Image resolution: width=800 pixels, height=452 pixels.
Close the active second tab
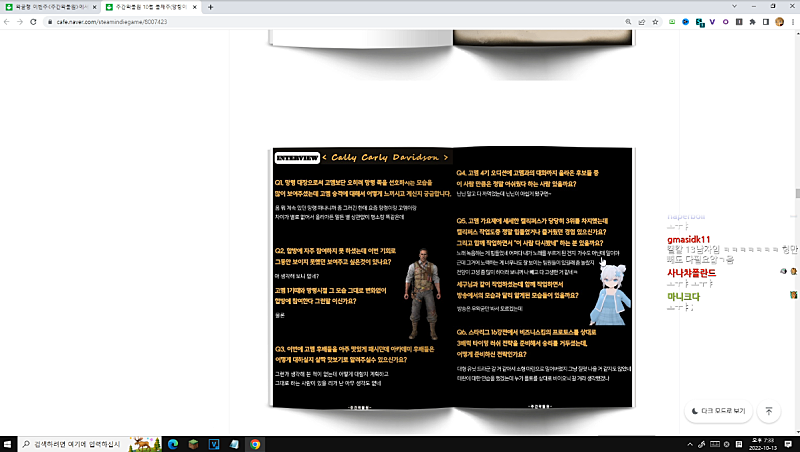coord(194,7)
